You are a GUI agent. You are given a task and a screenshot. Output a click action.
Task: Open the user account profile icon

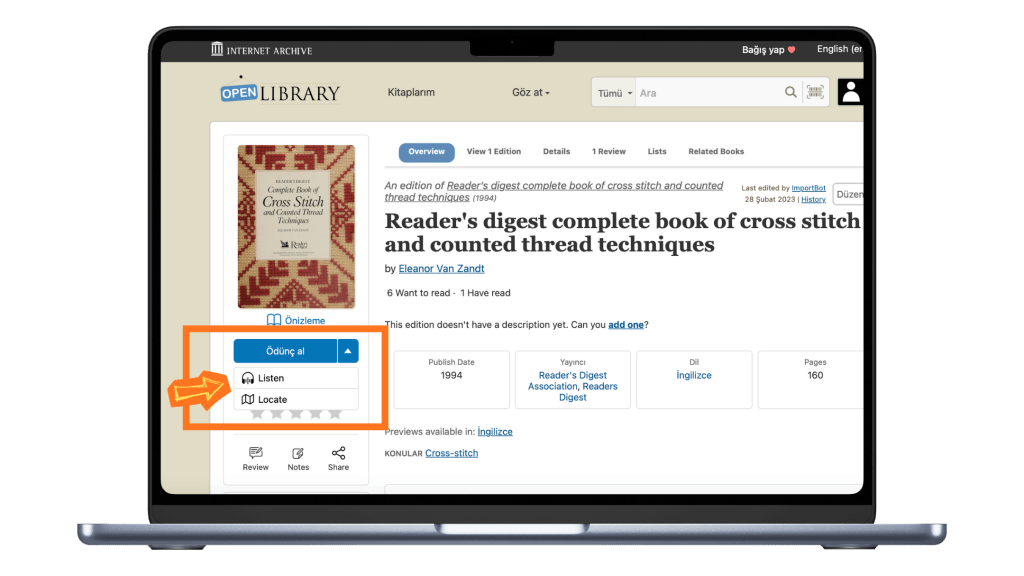click(x=851, y=92)
